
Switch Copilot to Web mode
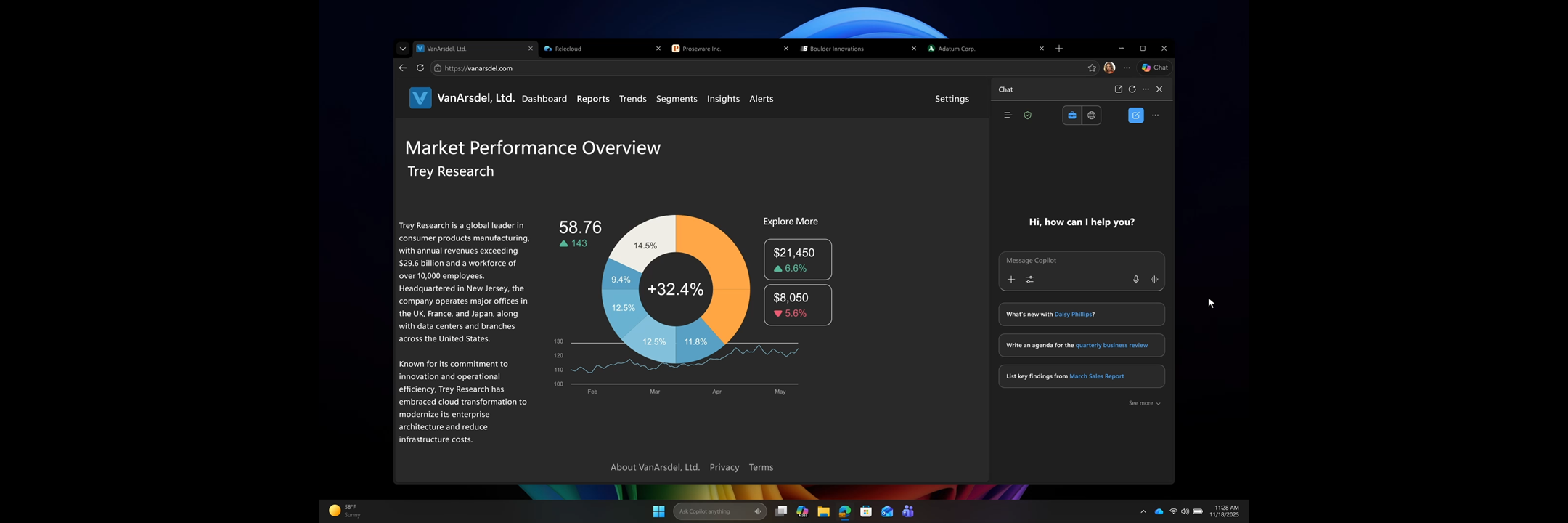coord(1092,115)
